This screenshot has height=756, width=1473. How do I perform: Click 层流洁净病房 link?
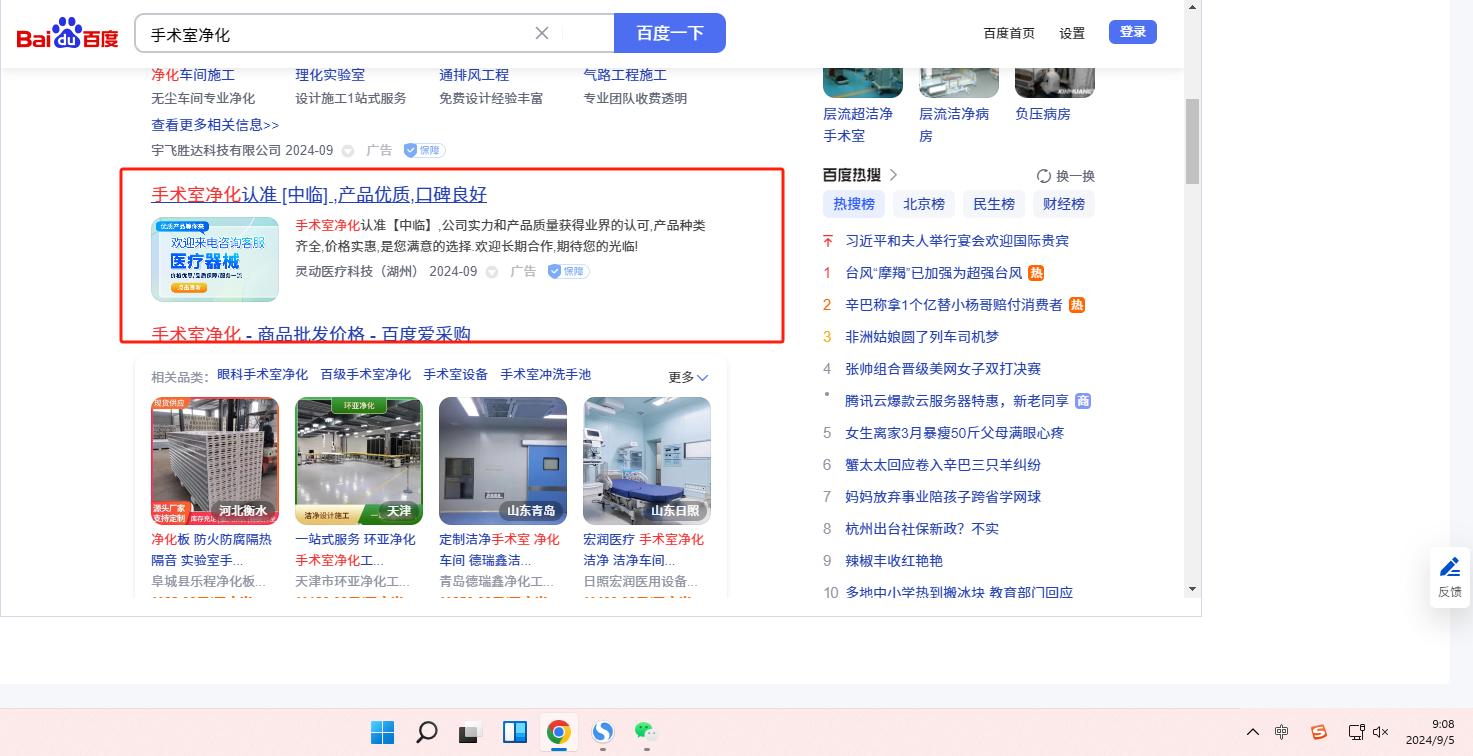pyautogui.click(x=954, y=125)
